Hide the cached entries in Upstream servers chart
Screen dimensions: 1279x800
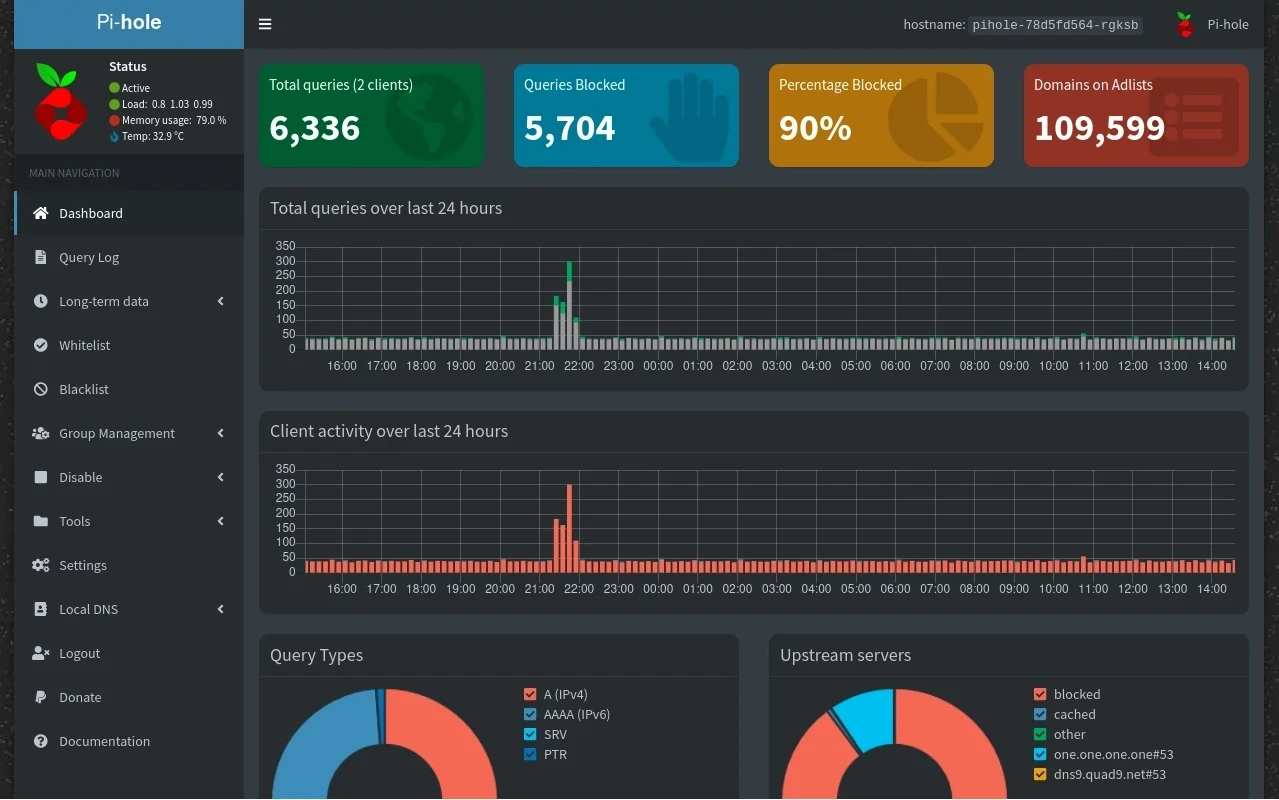coord(1074,714)
